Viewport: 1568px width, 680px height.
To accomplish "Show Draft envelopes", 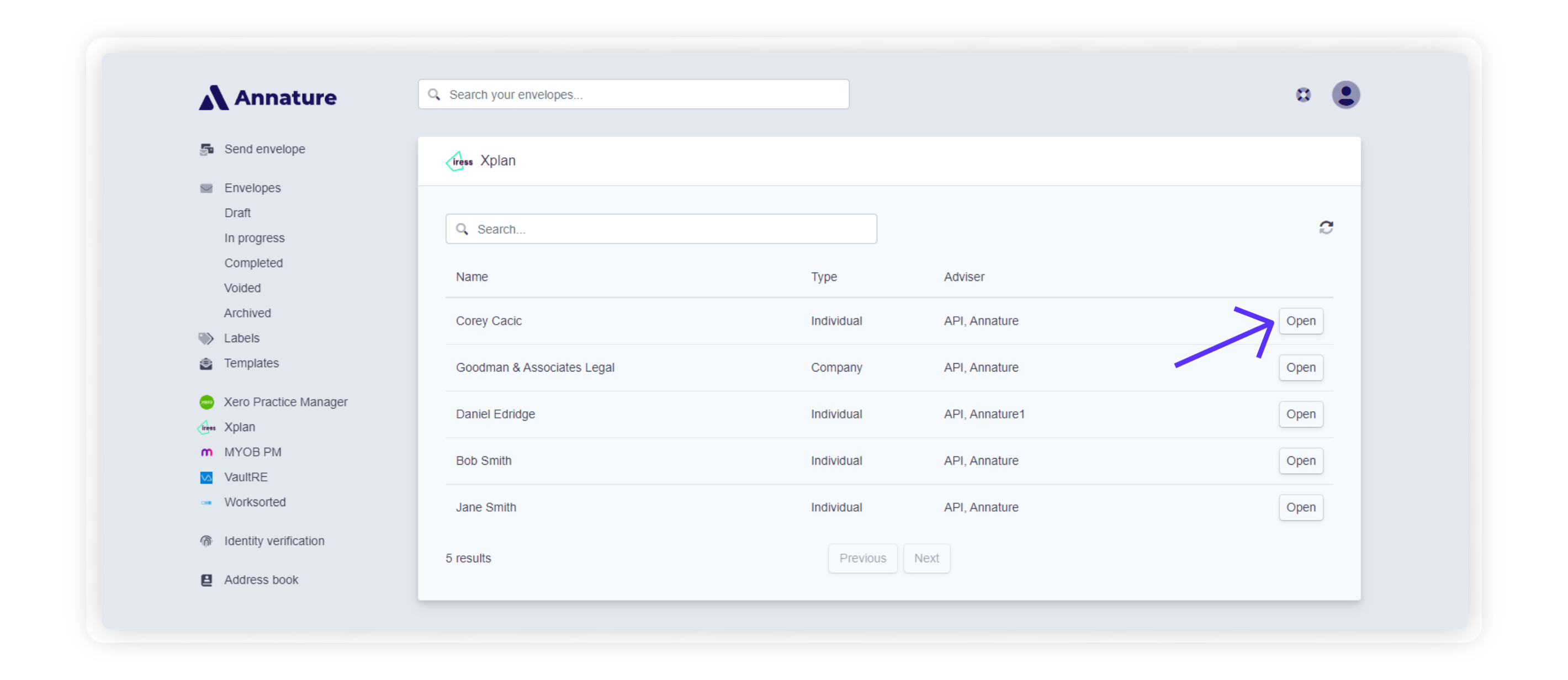I will point(237,213).
